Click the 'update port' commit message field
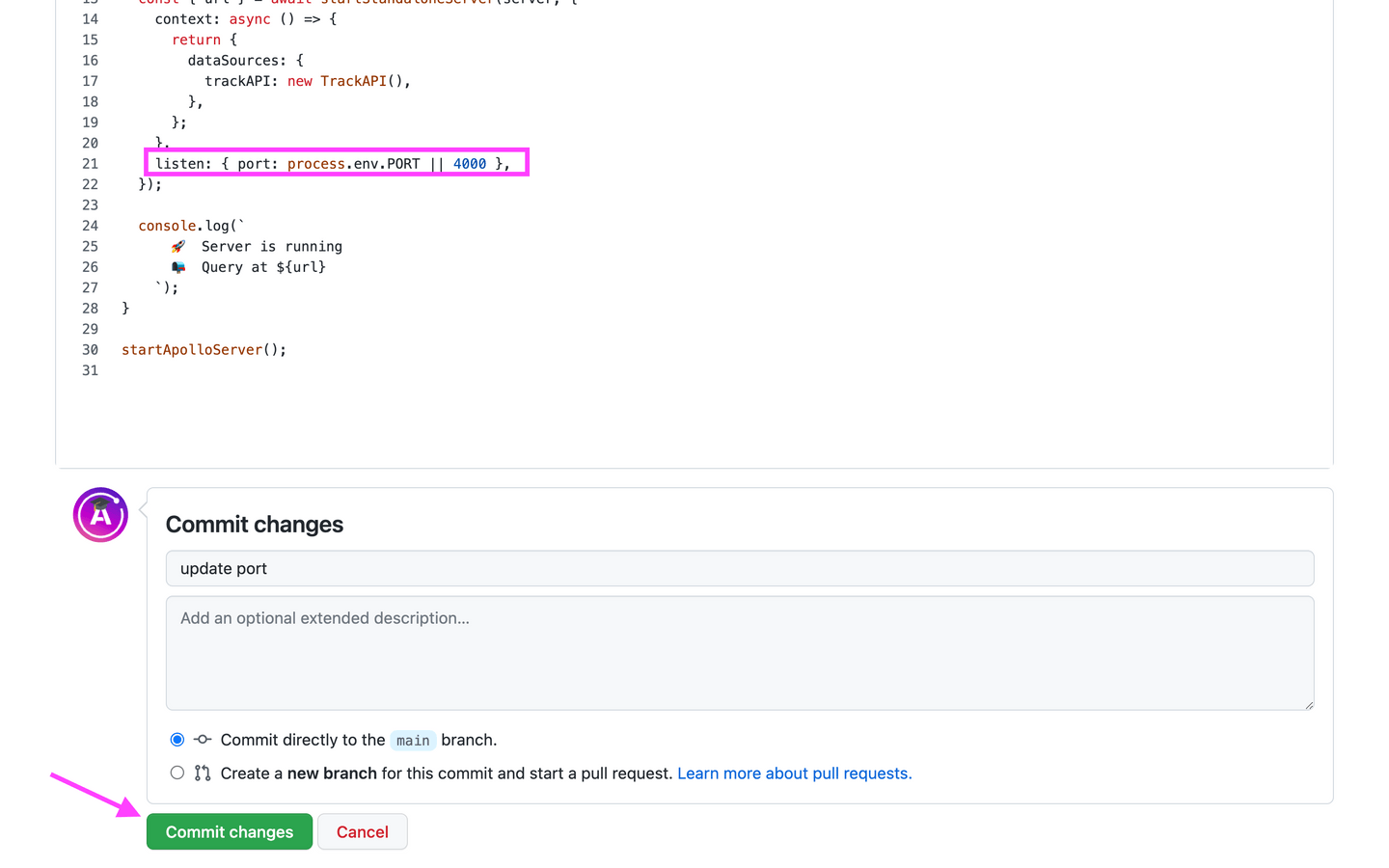 tap(739, 569)
